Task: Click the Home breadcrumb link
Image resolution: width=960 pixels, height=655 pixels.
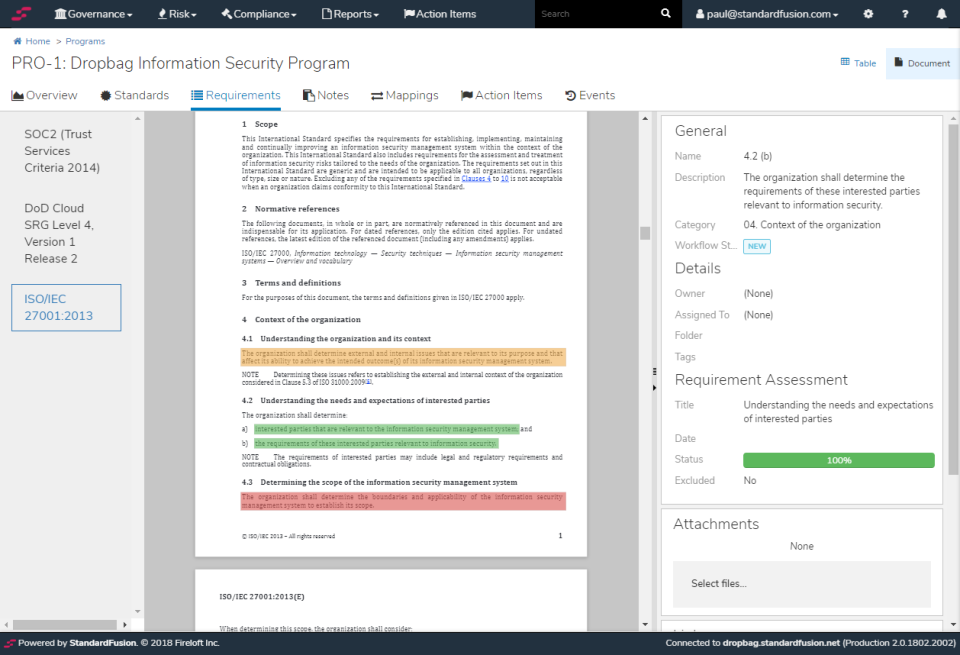Action: point(37,41)
